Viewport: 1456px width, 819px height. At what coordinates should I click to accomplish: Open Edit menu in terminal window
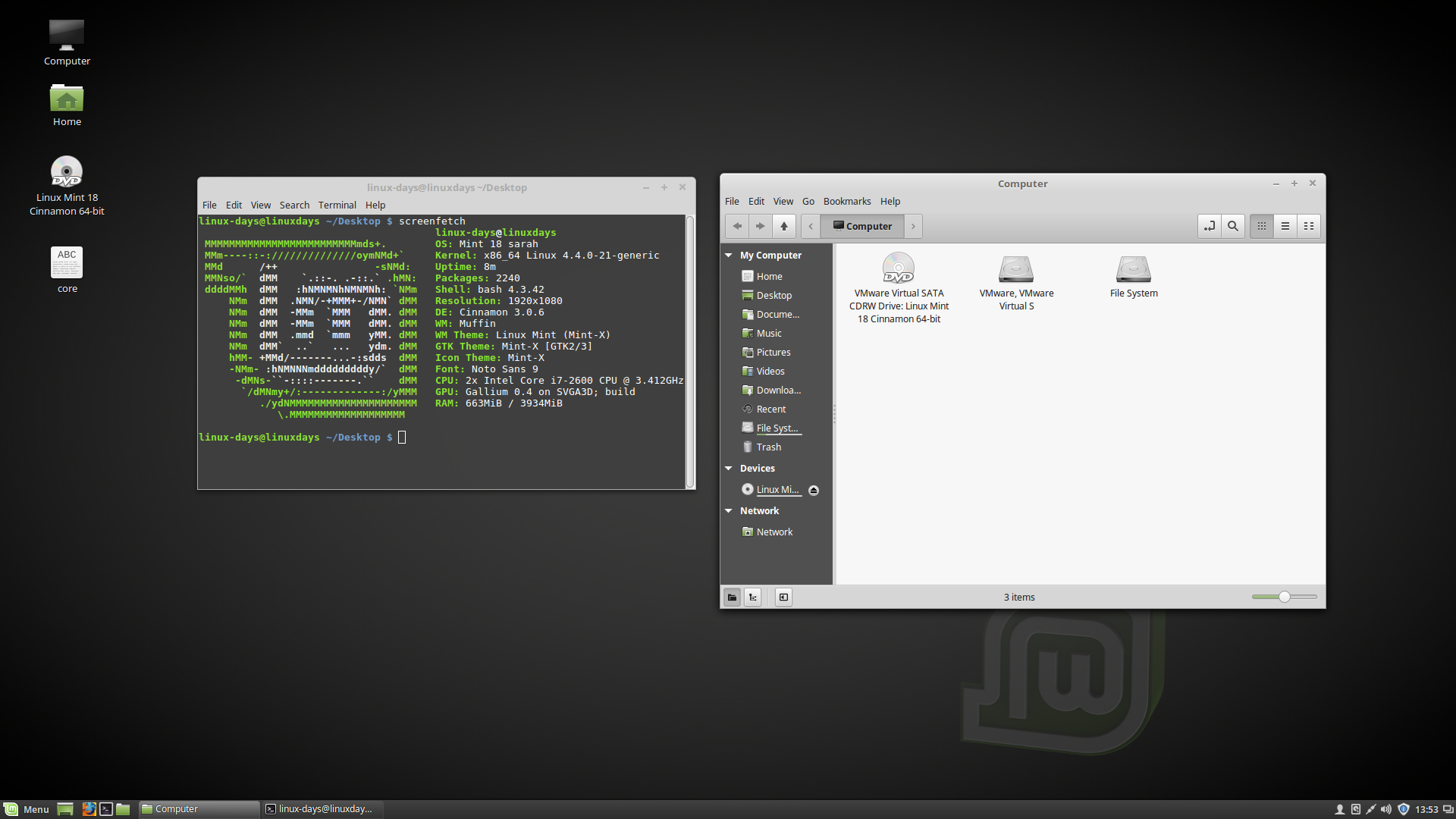[x=234, y=206]
